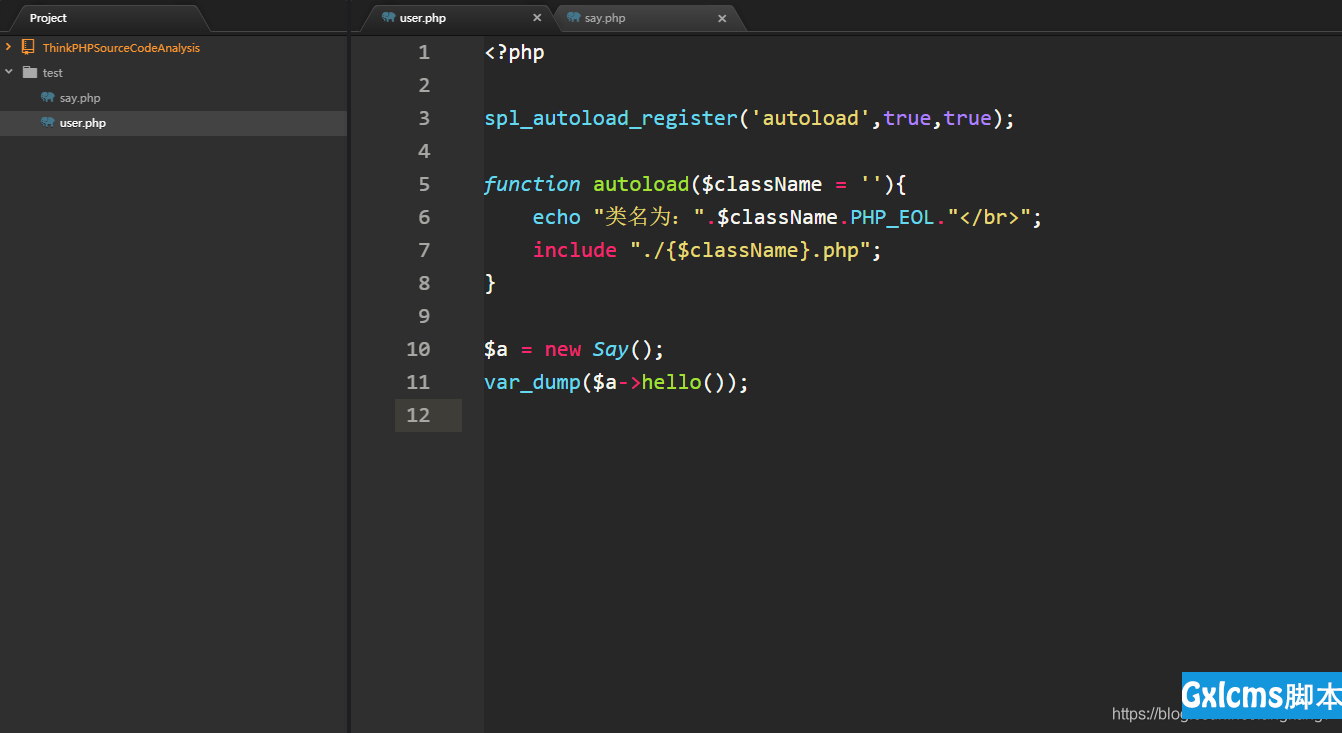Click the PHP icon on user.php tab
Screen dimensions: 1342x733
(x=388, y=17)
